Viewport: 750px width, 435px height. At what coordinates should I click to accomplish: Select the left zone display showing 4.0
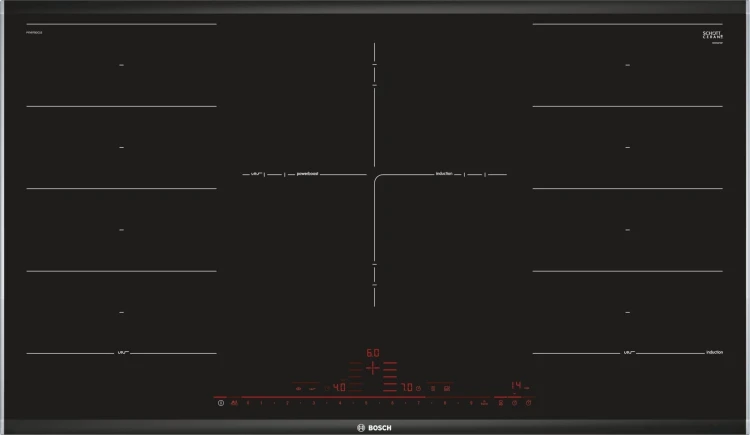click(339, 387)
